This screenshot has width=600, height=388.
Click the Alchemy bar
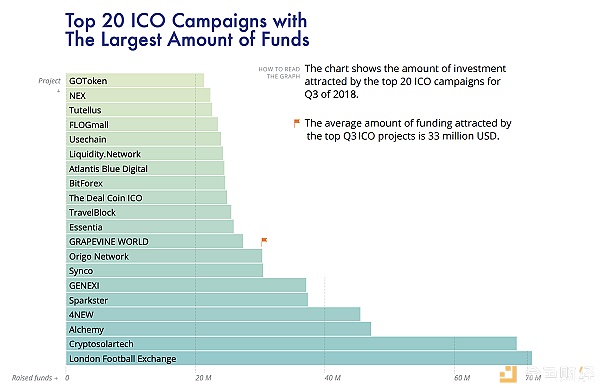coord(218,329)
